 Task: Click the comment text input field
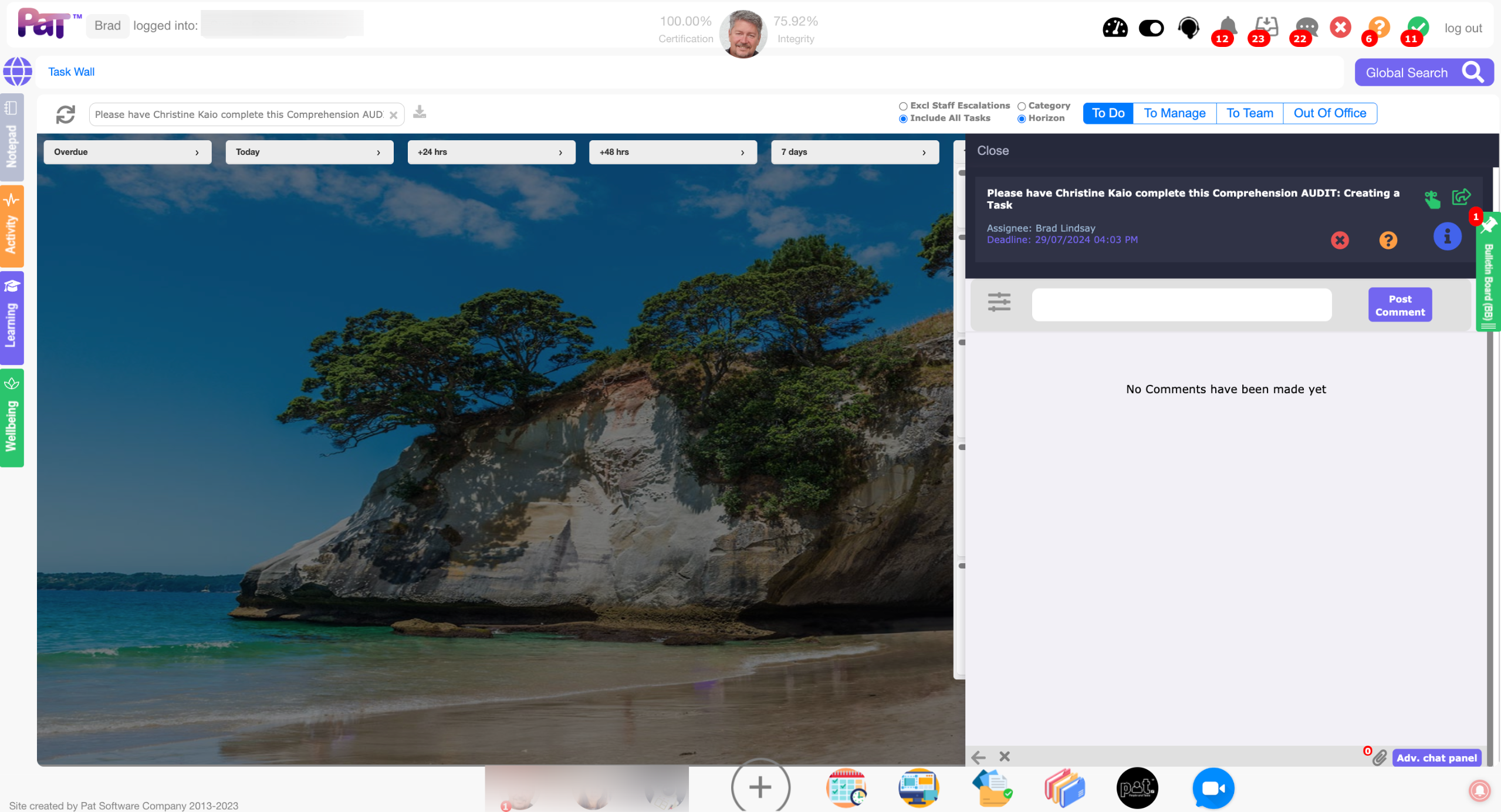[1181, 305]
